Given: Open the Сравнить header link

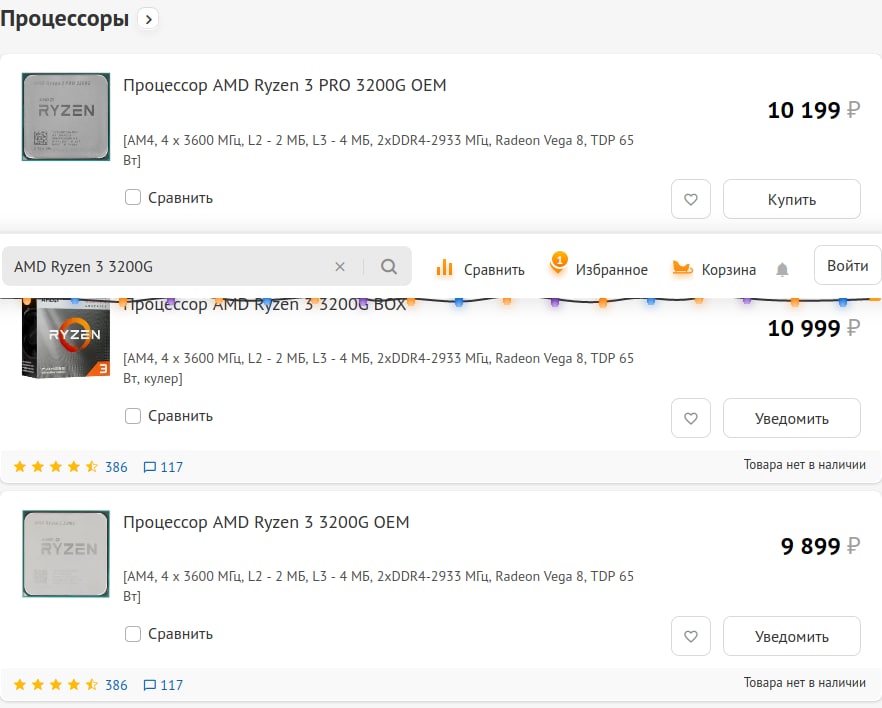Looking at the screenshot, I should pos(494,270).
